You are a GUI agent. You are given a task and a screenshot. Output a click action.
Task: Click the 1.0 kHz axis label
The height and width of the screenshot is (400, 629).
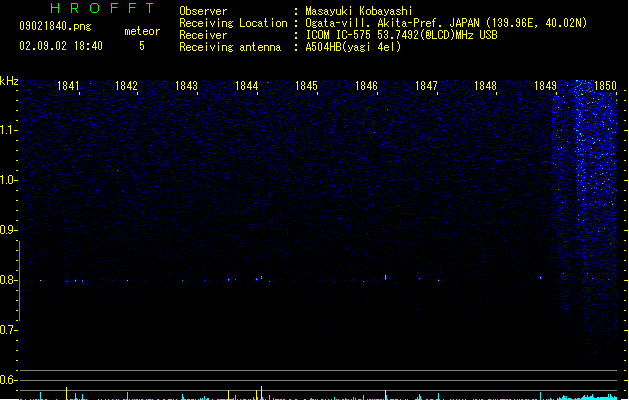pyautogui.click(x=8, y=180)
